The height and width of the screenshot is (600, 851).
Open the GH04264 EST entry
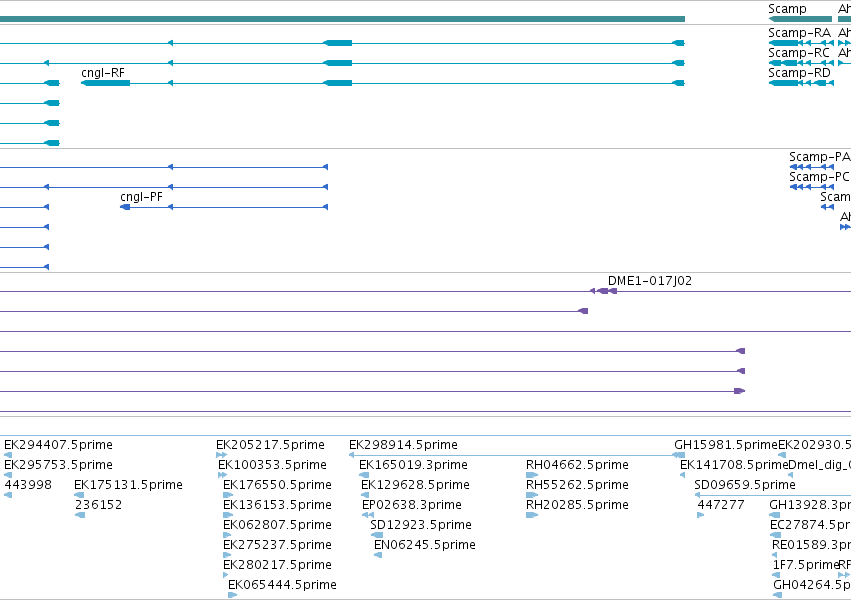click(812, 585)
